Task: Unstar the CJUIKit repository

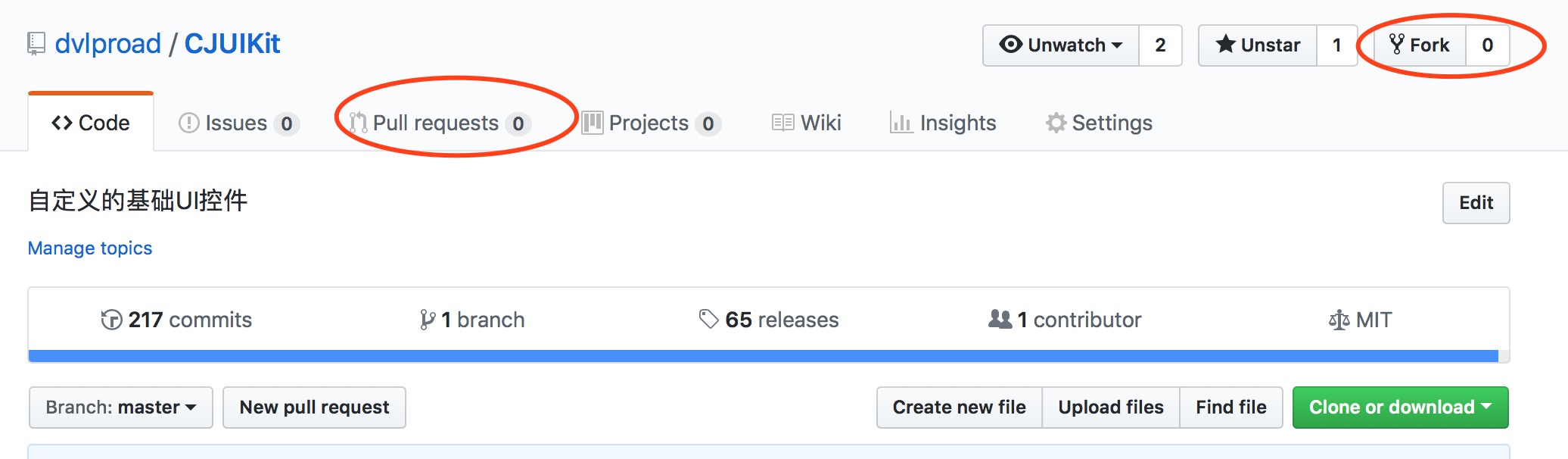Action: 1256,45
